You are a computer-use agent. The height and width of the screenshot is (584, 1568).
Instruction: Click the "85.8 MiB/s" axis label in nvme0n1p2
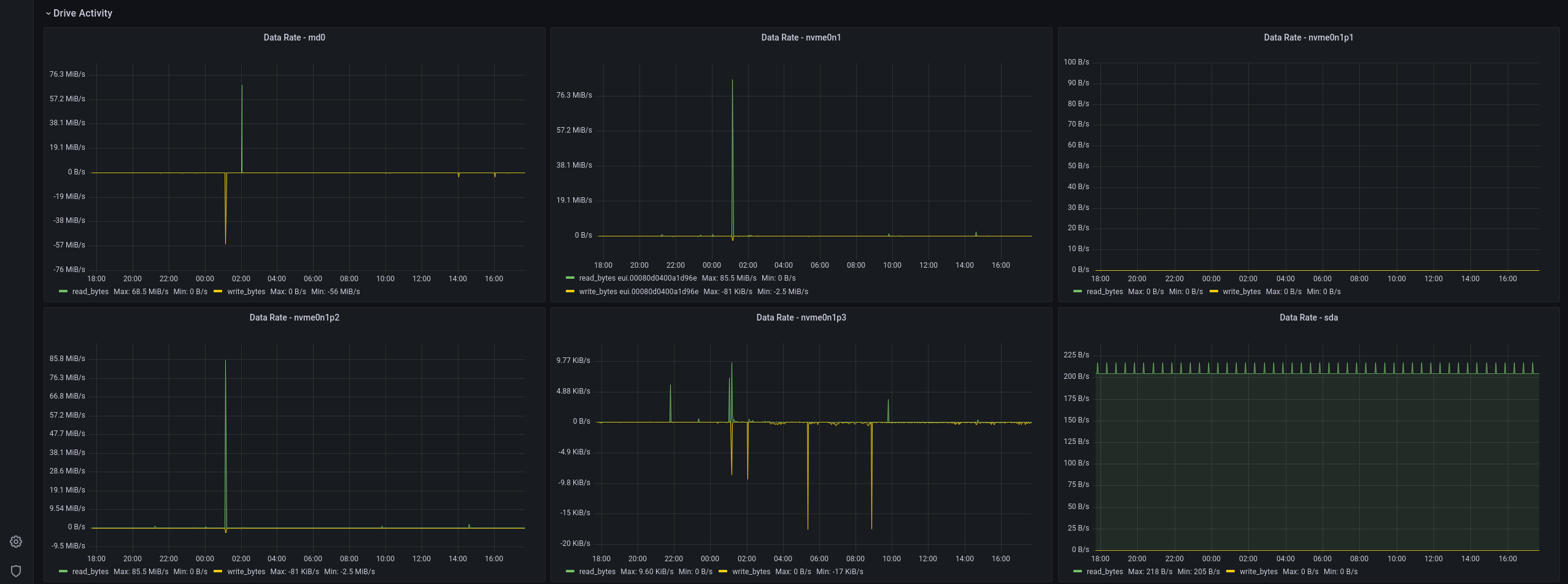tap(68, 359)
